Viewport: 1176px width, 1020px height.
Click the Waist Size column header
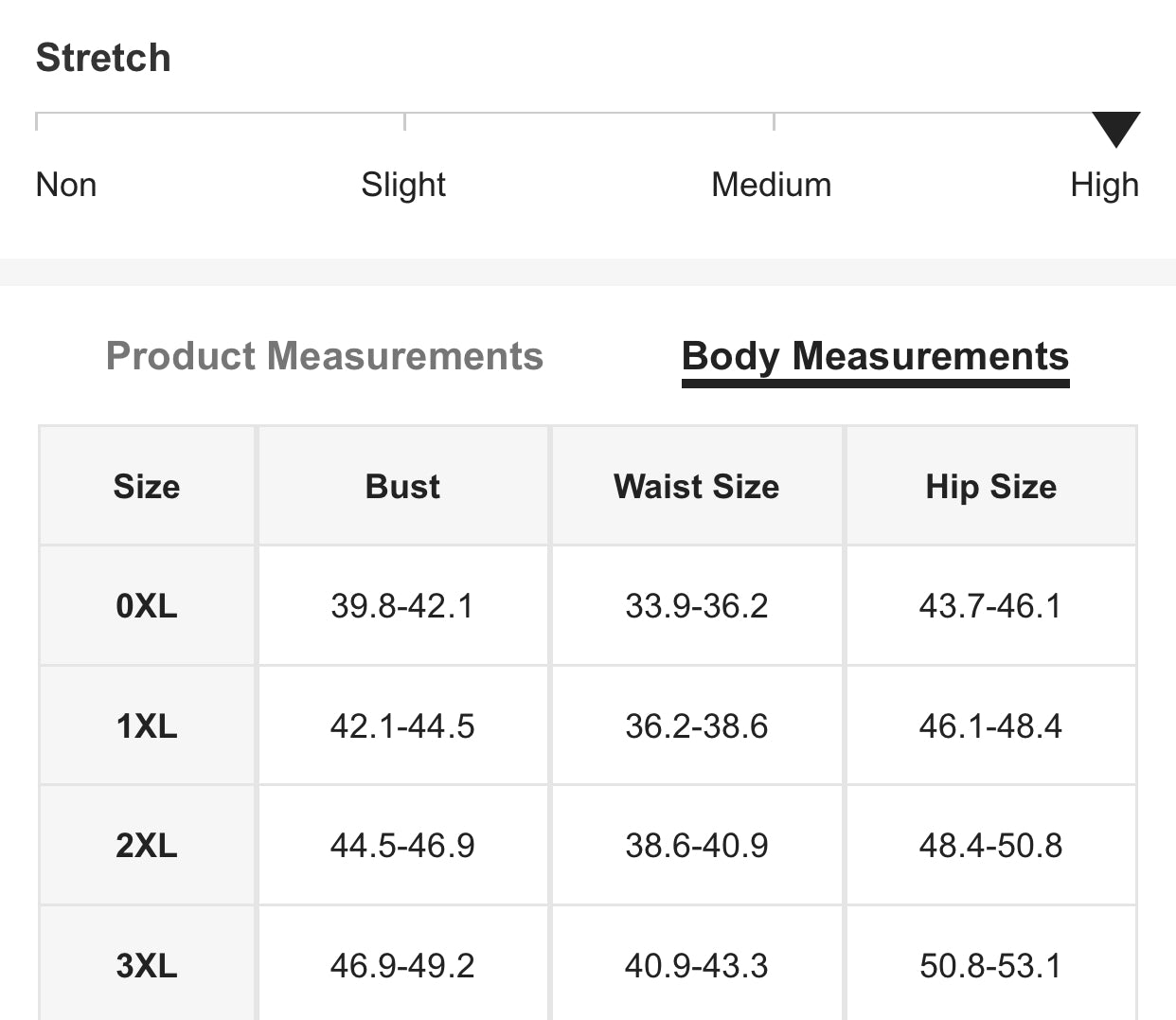[x=696, y=486]
